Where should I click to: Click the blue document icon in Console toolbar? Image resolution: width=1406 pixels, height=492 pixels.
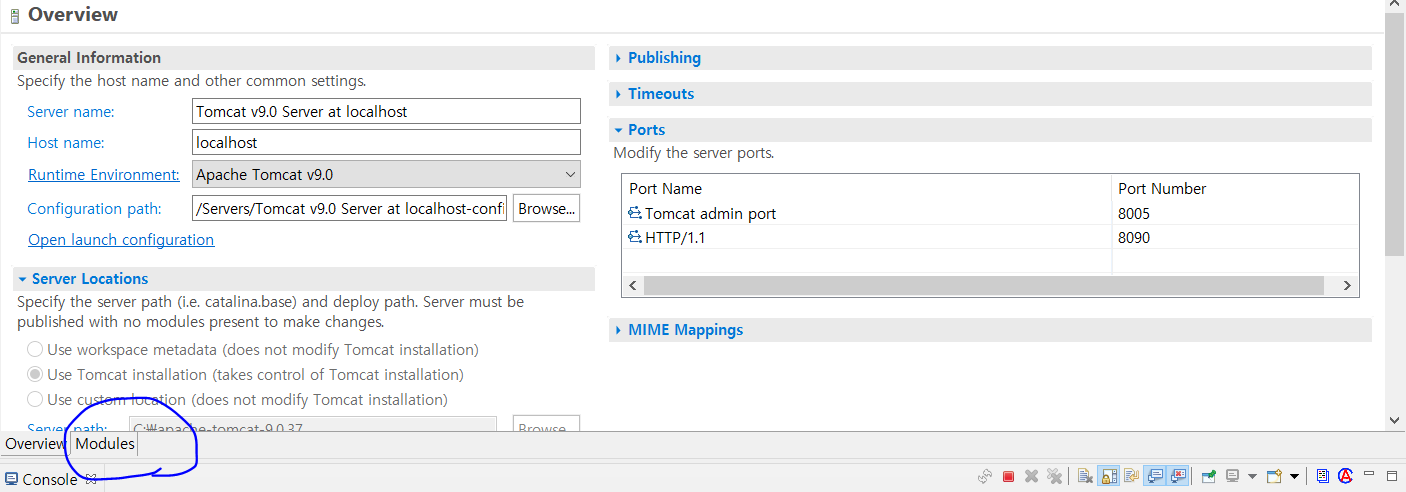[1322, 476]
